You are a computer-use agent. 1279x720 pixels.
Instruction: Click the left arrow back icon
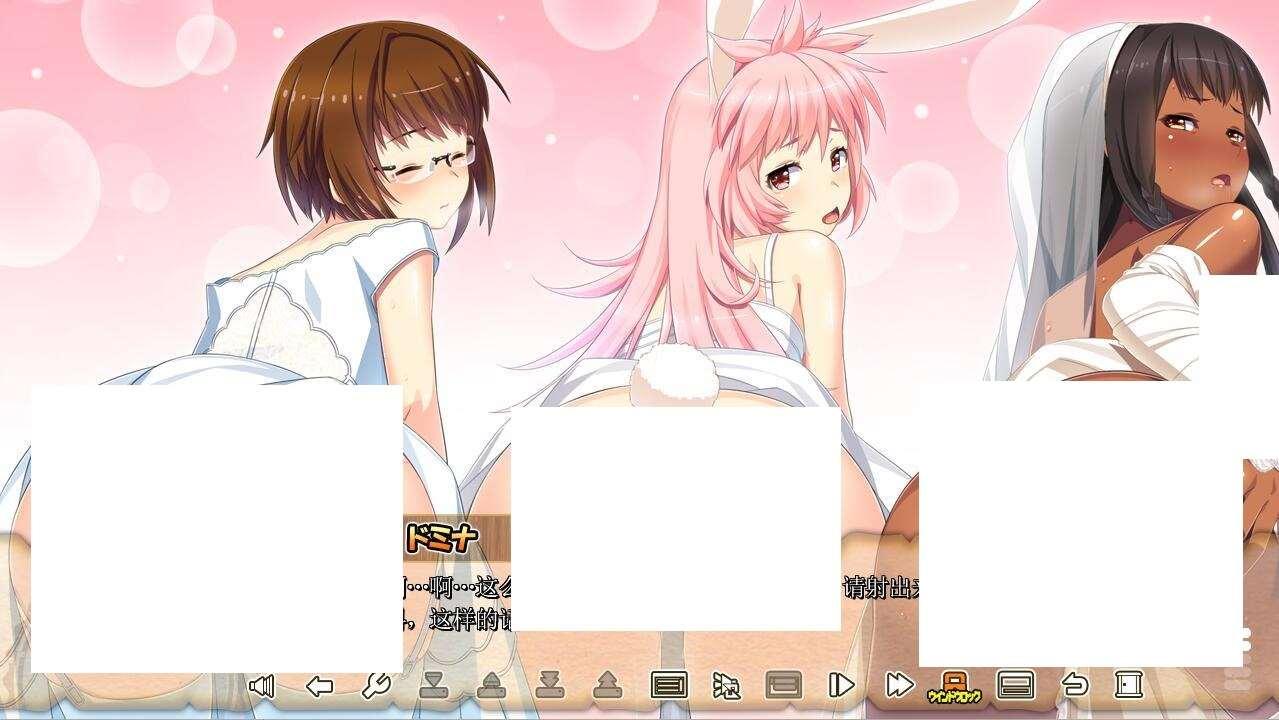point(319,685)
